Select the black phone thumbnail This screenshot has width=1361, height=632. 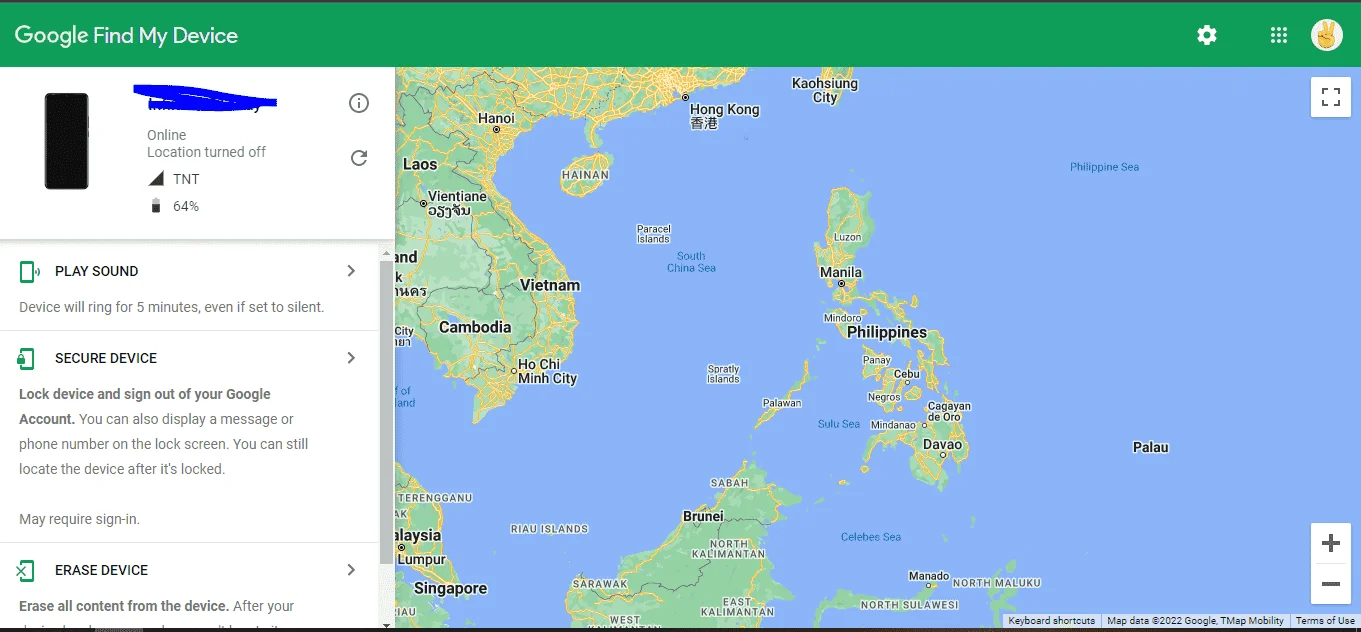(x=66, y=141)
